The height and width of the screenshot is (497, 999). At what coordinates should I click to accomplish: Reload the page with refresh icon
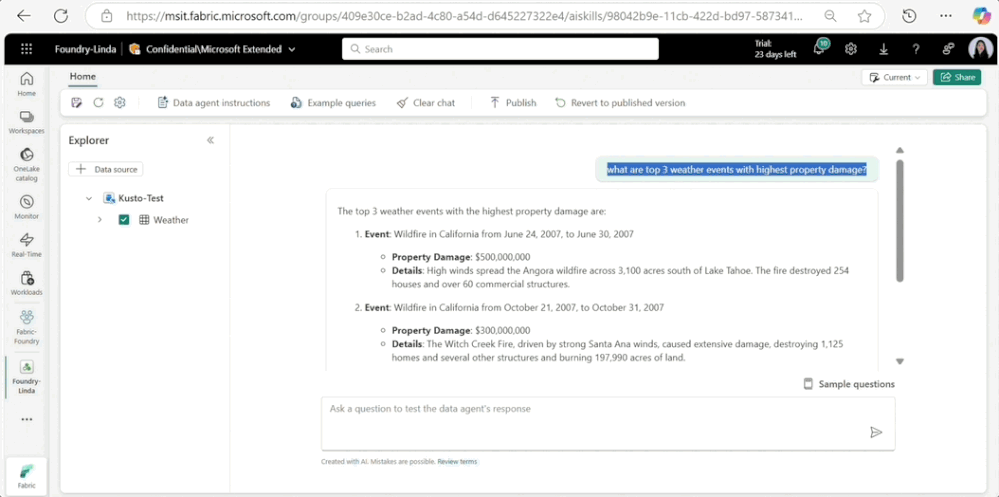click(61, 16)
